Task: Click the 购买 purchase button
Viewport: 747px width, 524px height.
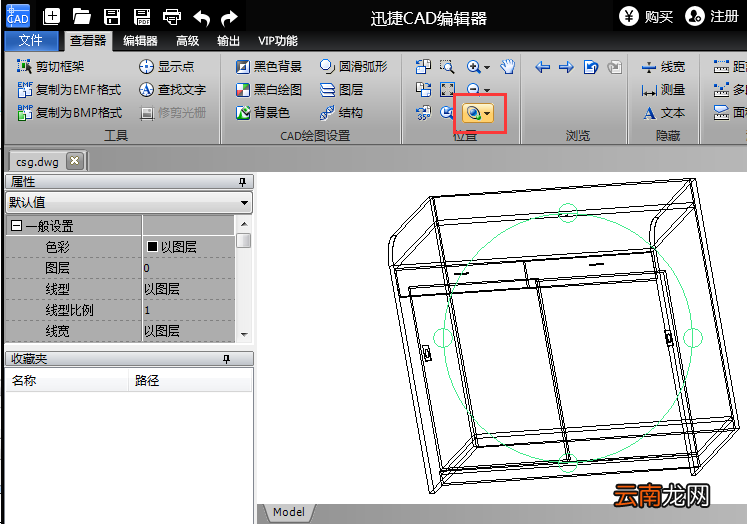Action: point(646,17)
